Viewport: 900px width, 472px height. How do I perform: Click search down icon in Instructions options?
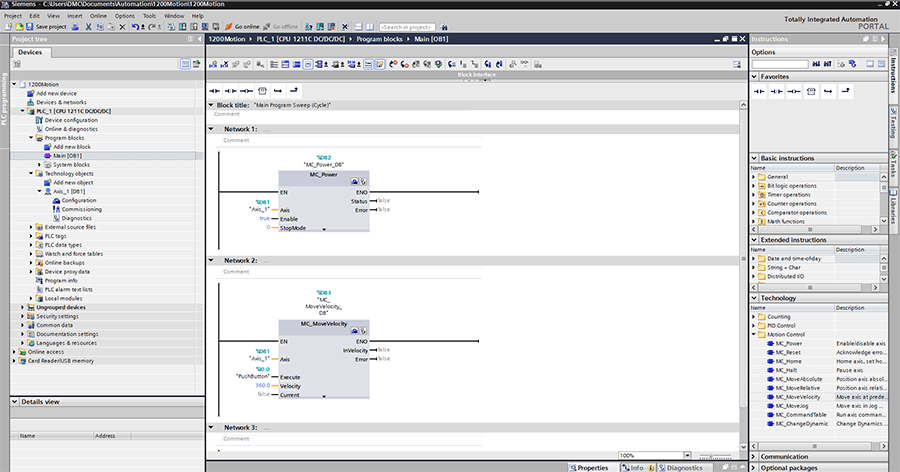click(x=816, y=64)
